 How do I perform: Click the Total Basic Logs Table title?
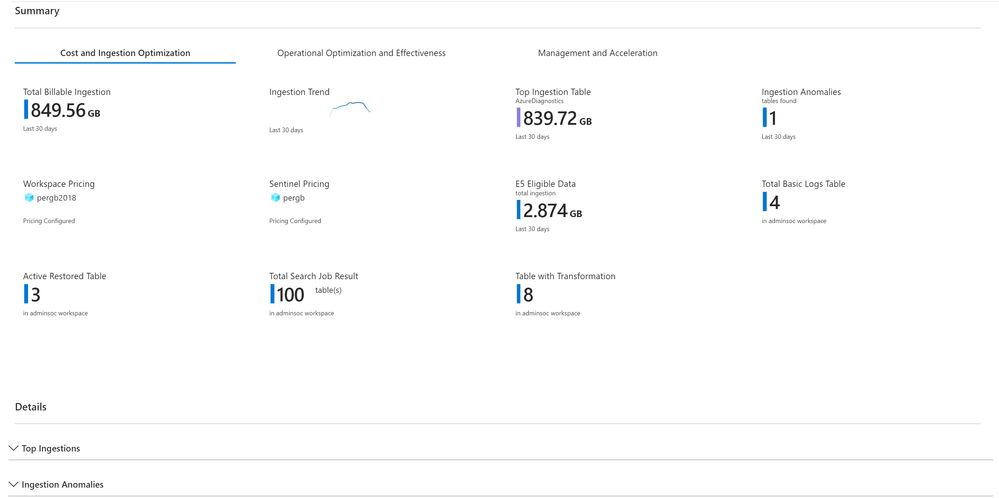(803, 184)
